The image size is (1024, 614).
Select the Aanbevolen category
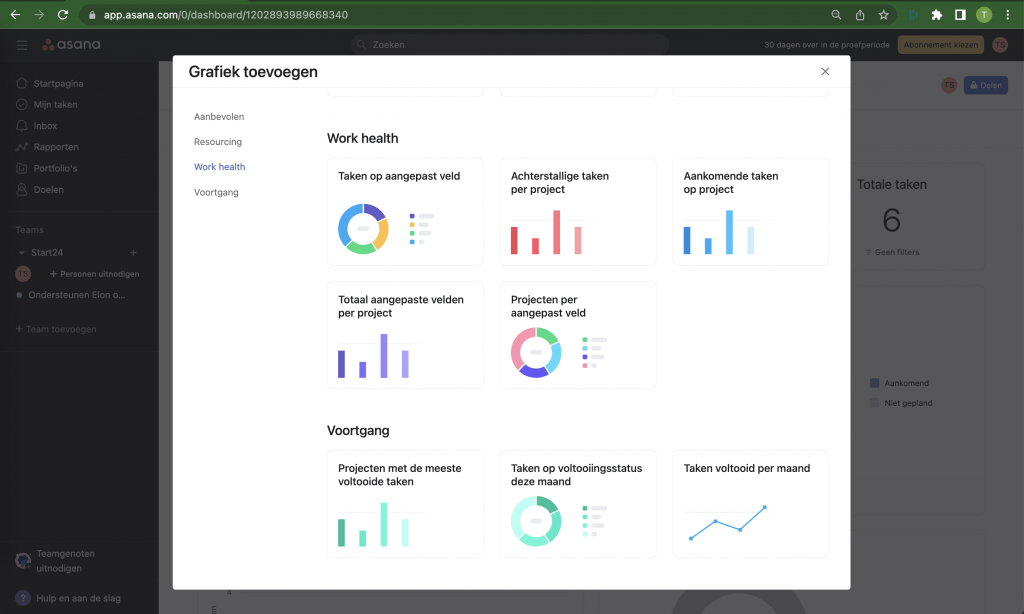coord(218,117)
